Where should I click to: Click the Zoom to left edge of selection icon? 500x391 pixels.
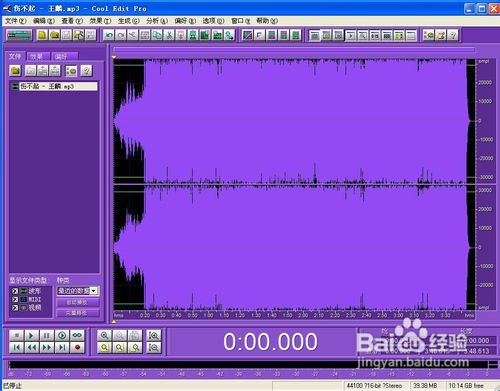pos(120,348)
